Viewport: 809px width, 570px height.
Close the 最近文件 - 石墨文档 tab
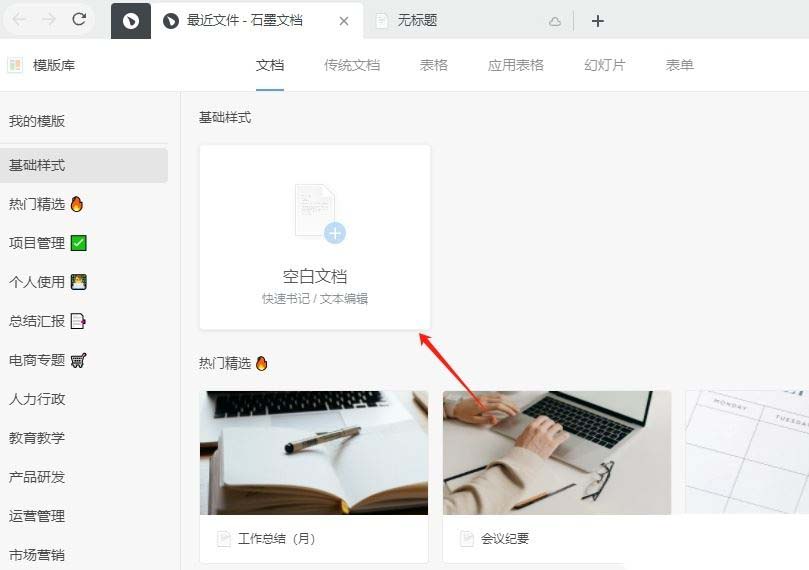tap(344, 21)
